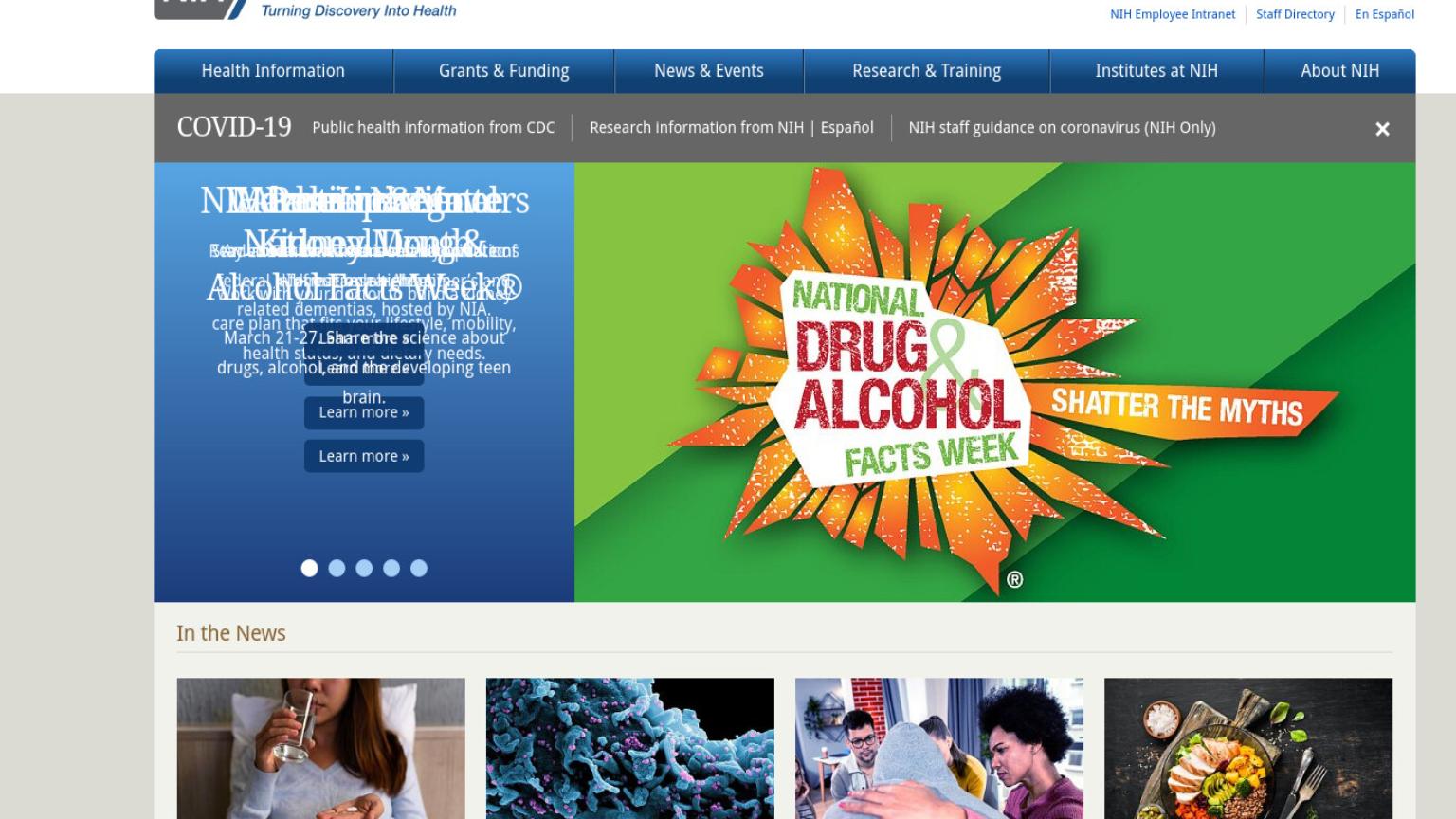Open Health Information menu
Image resolution: width=1456 pixels, height=819 pixels.
point(273,71)
